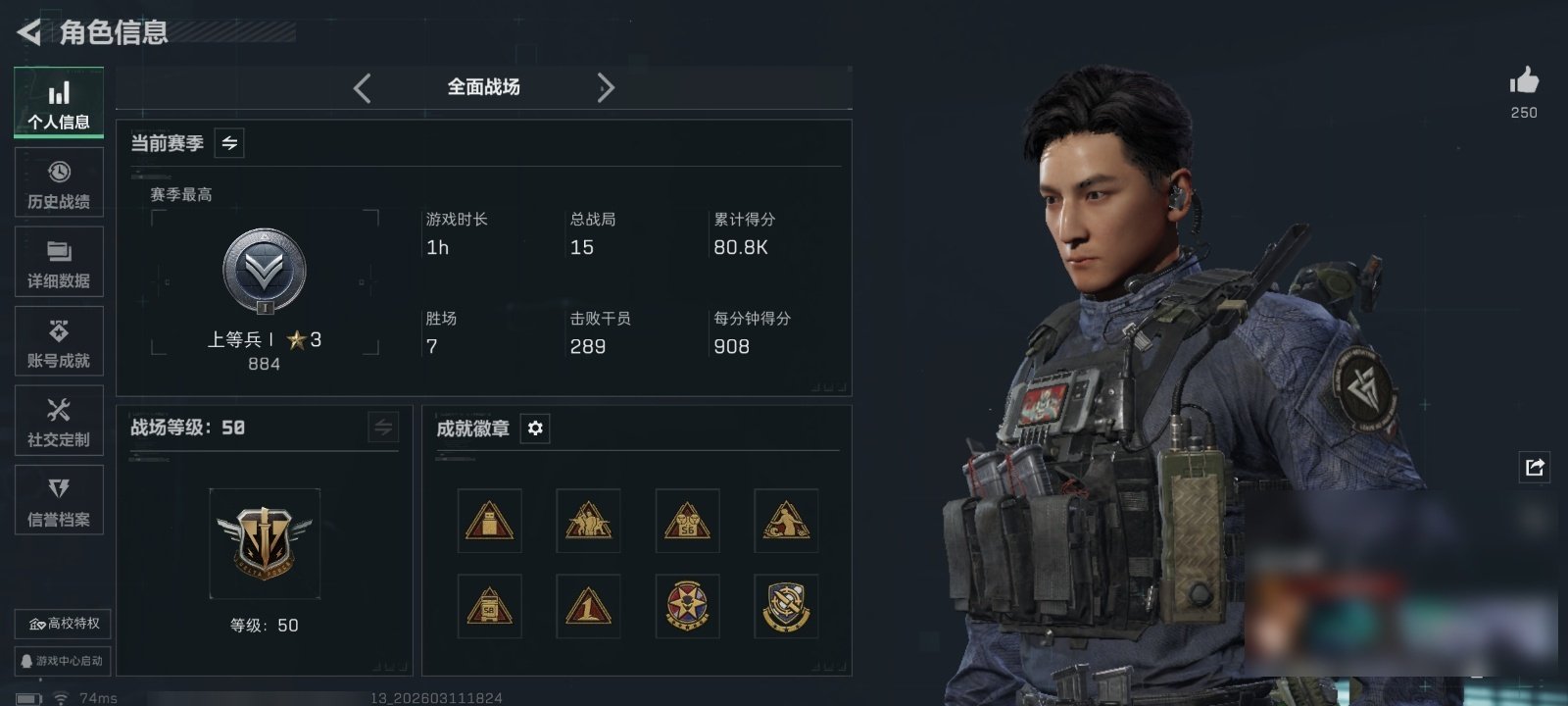The image size is (1568, 706).
Task: Open the 社交定制 tab
Action: [59, 420]
